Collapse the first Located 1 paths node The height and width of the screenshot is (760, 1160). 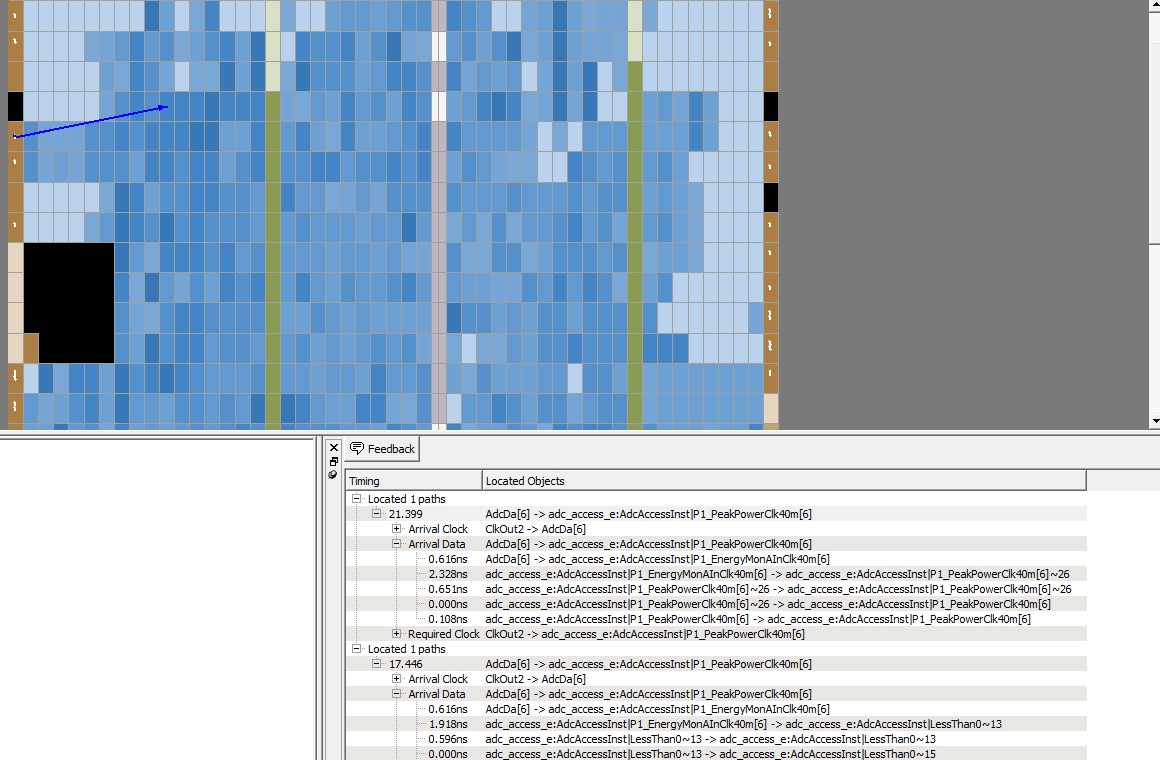pyautogui.click(x=357, y=499)
